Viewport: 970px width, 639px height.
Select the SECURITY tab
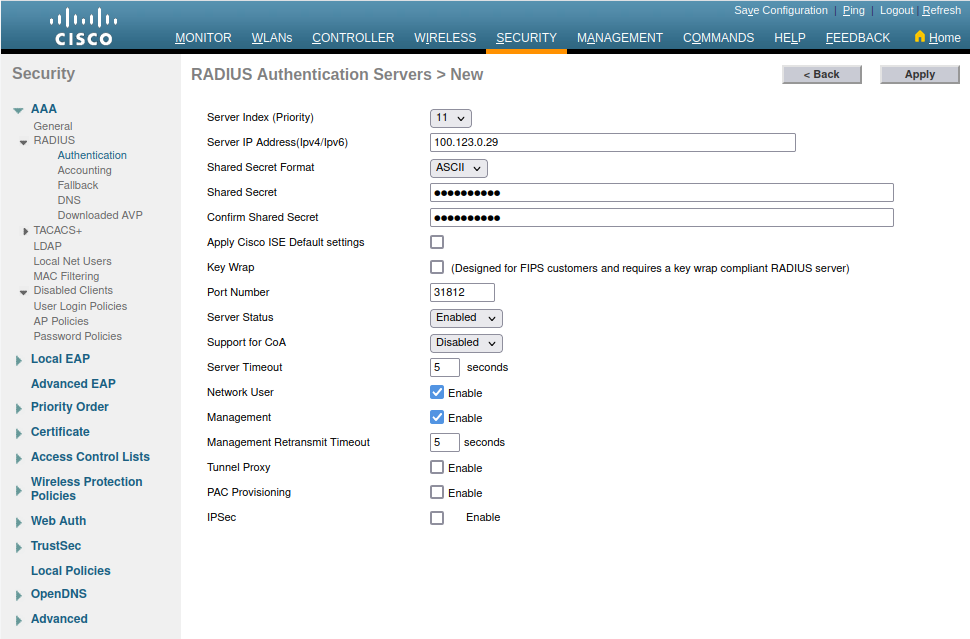[x=526, y=38]
